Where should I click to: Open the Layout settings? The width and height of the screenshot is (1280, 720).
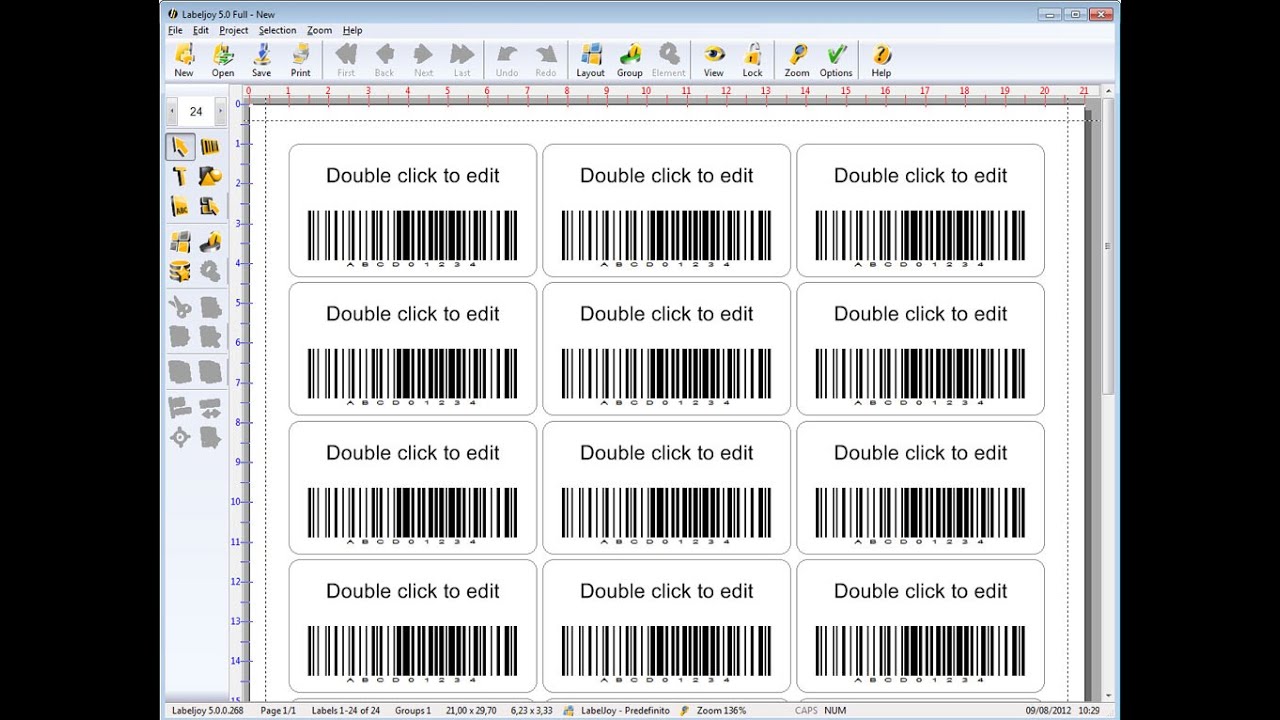[x=591, y=60]
